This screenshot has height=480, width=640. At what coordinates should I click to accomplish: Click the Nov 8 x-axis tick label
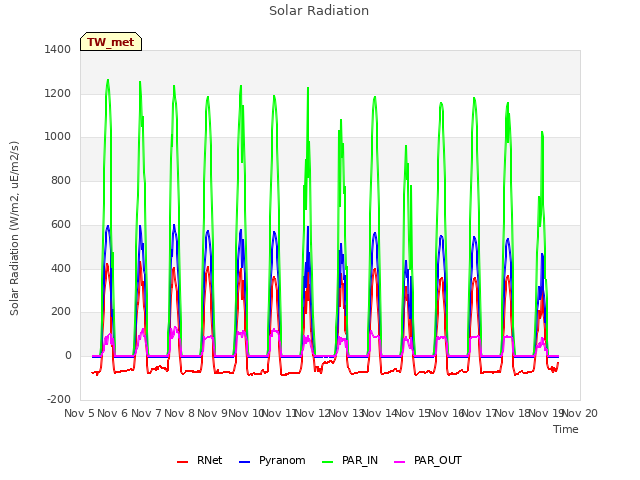point(180,413)
